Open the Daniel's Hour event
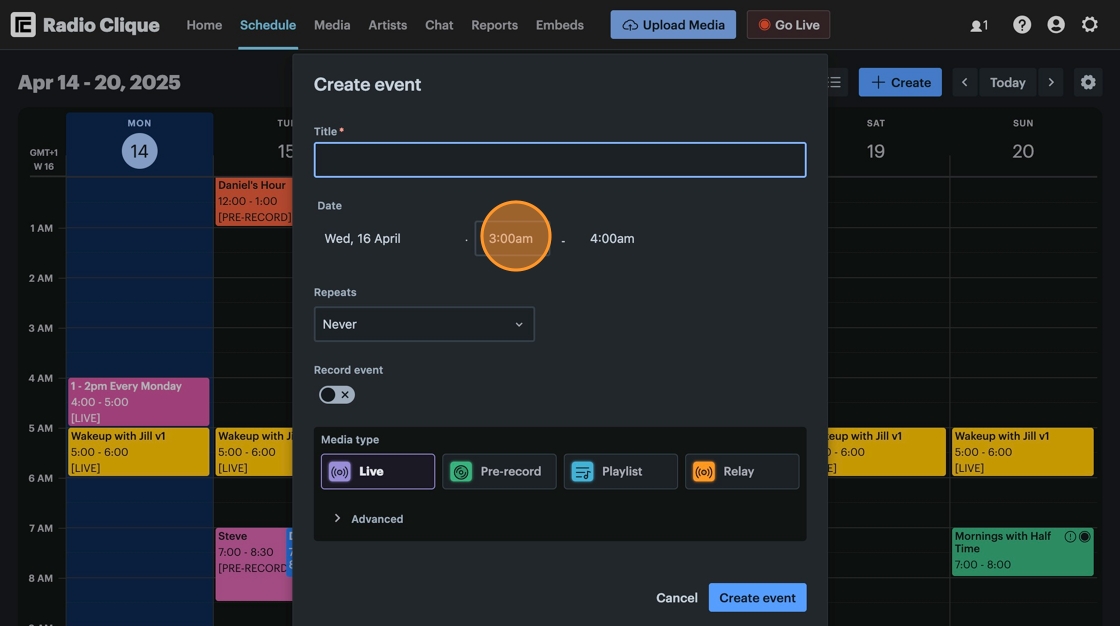The height and width of the screenshot is (626, 1120). (x=254, y=202)
